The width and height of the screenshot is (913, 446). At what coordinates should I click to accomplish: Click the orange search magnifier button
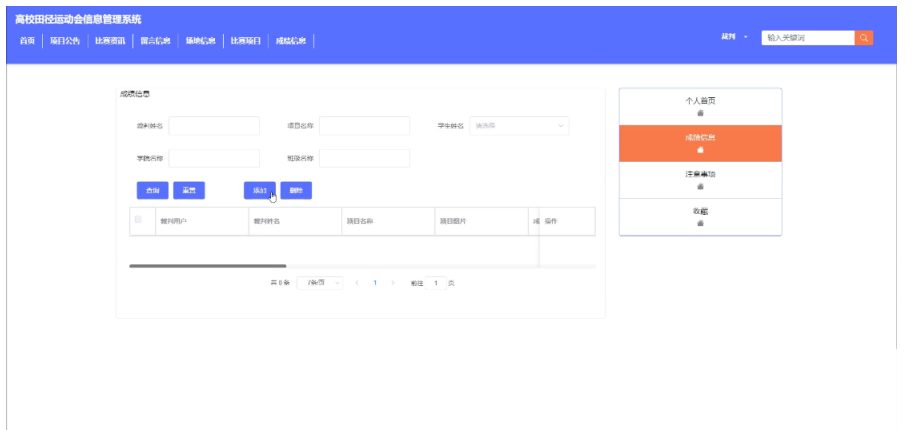(864, 38)
